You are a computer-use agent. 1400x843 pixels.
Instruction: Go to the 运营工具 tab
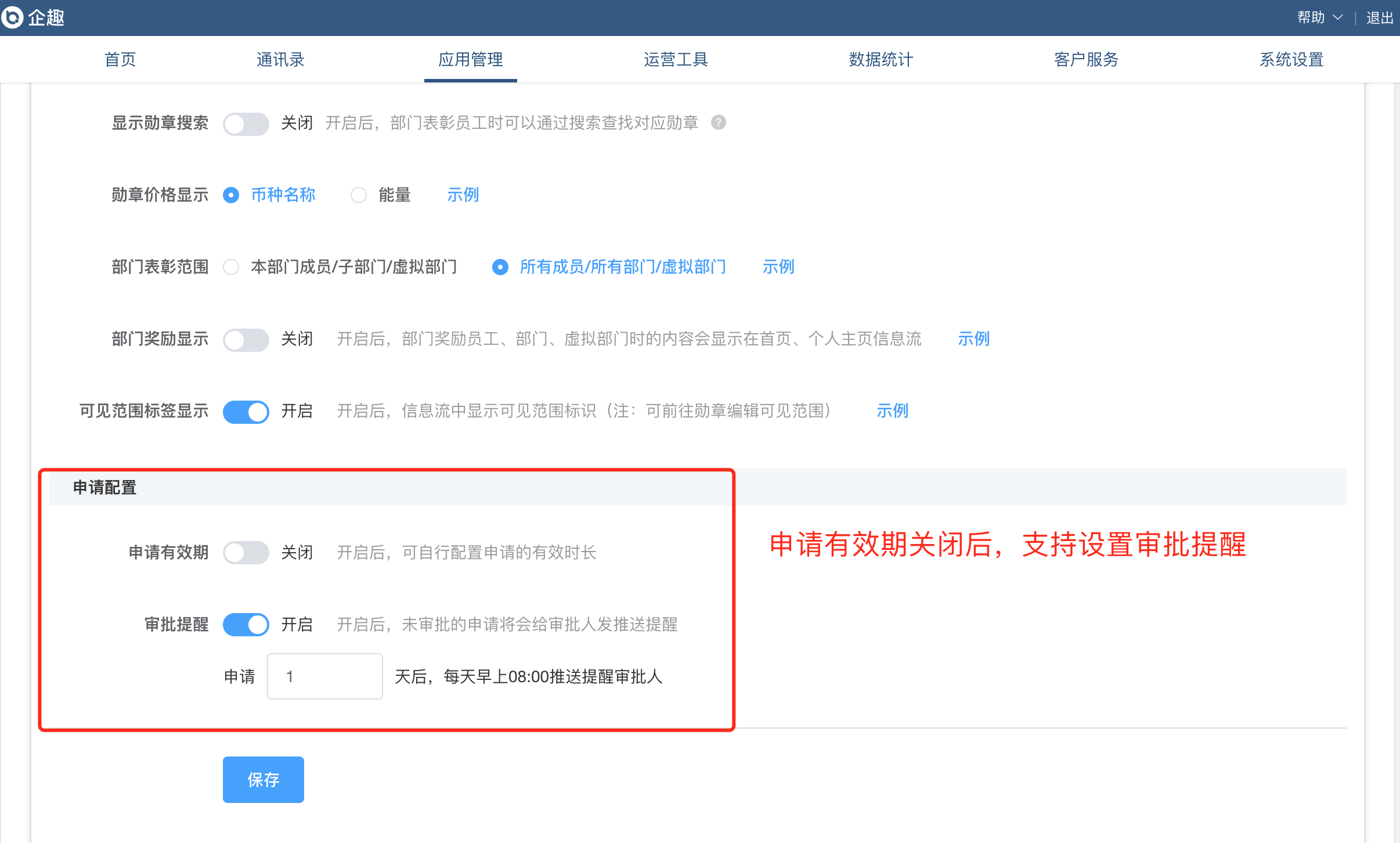676,59
